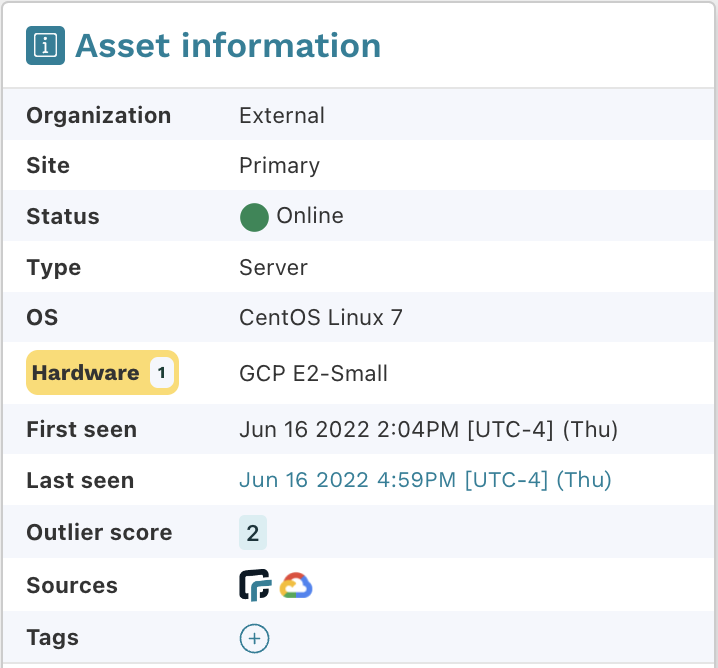Image resolution: width=718 pixels, height=668 pixels.
Task: Select the outlier score badge 2
Action: tap(253, 532)
